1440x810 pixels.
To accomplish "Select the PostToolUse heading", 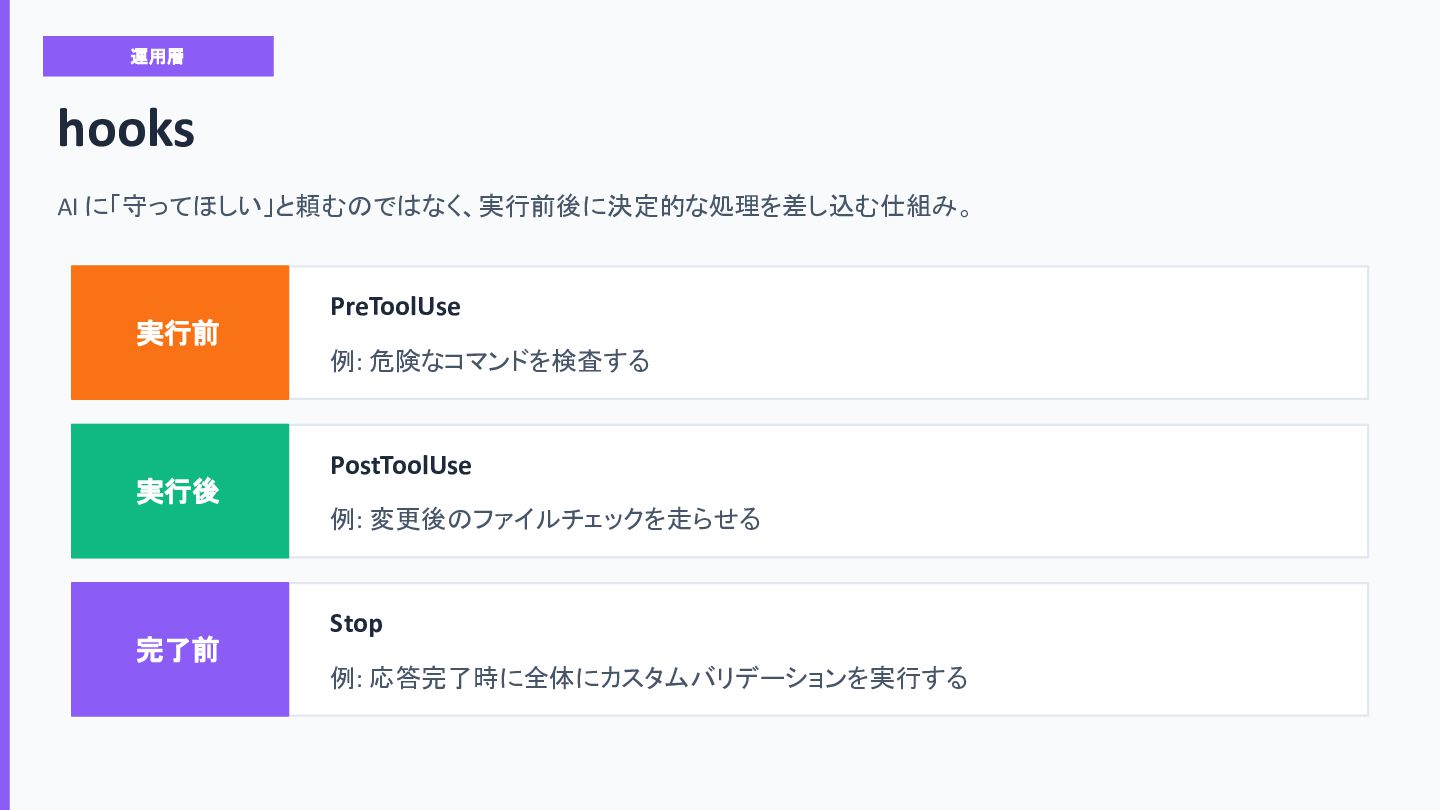I will [400, 465].
